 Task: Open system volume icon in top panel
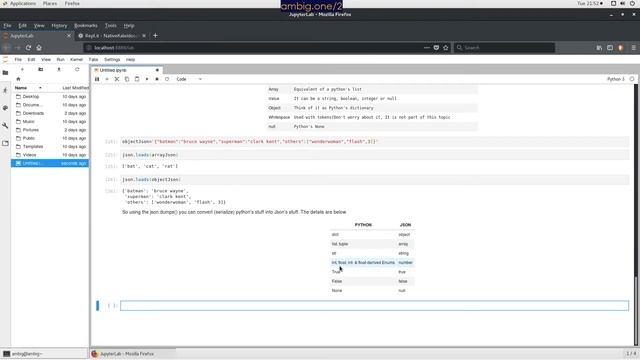click(x=622, y=3)
